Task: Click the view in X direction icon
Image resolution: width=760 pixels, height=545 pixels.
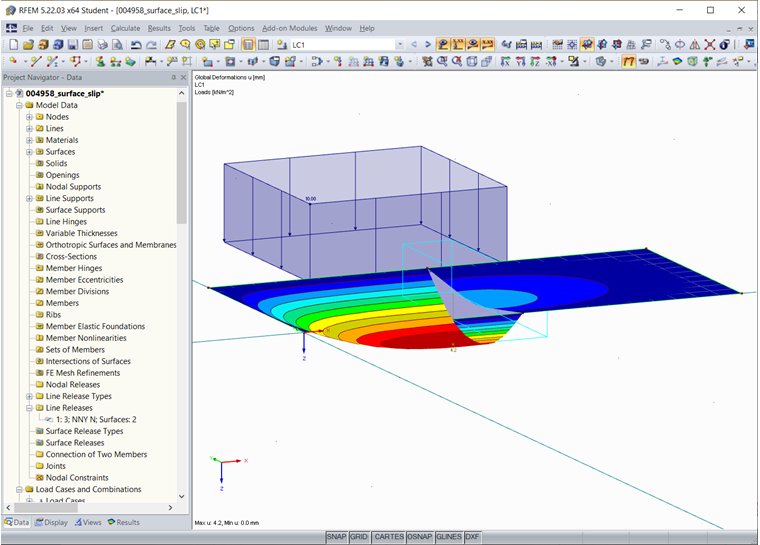Action: (x=505, y=61)
